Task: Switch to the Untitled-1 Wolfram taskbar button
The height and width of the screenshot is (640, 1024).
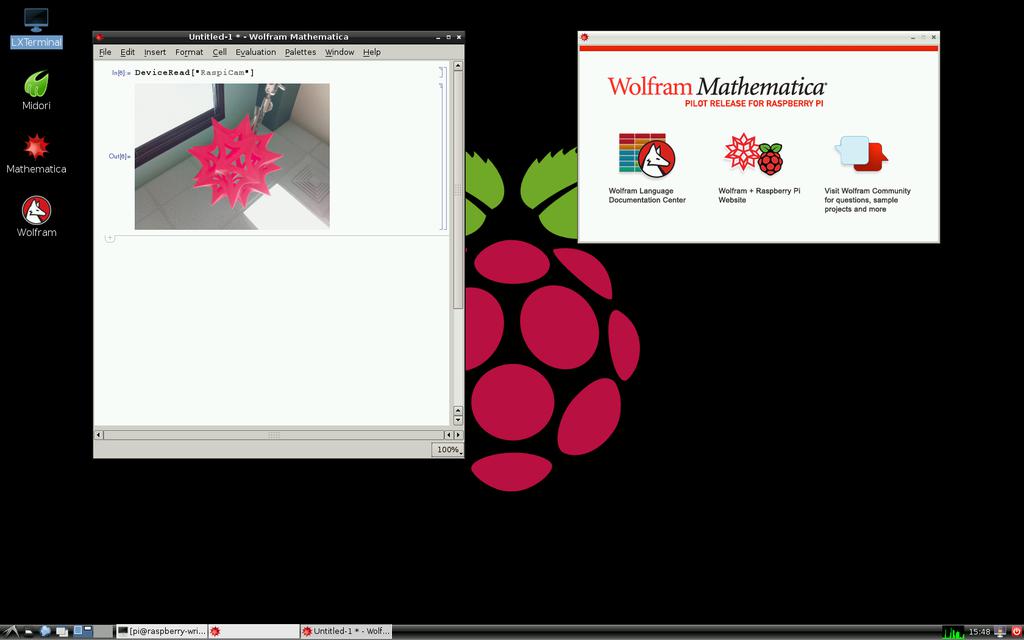Action: tap(346, 631)
